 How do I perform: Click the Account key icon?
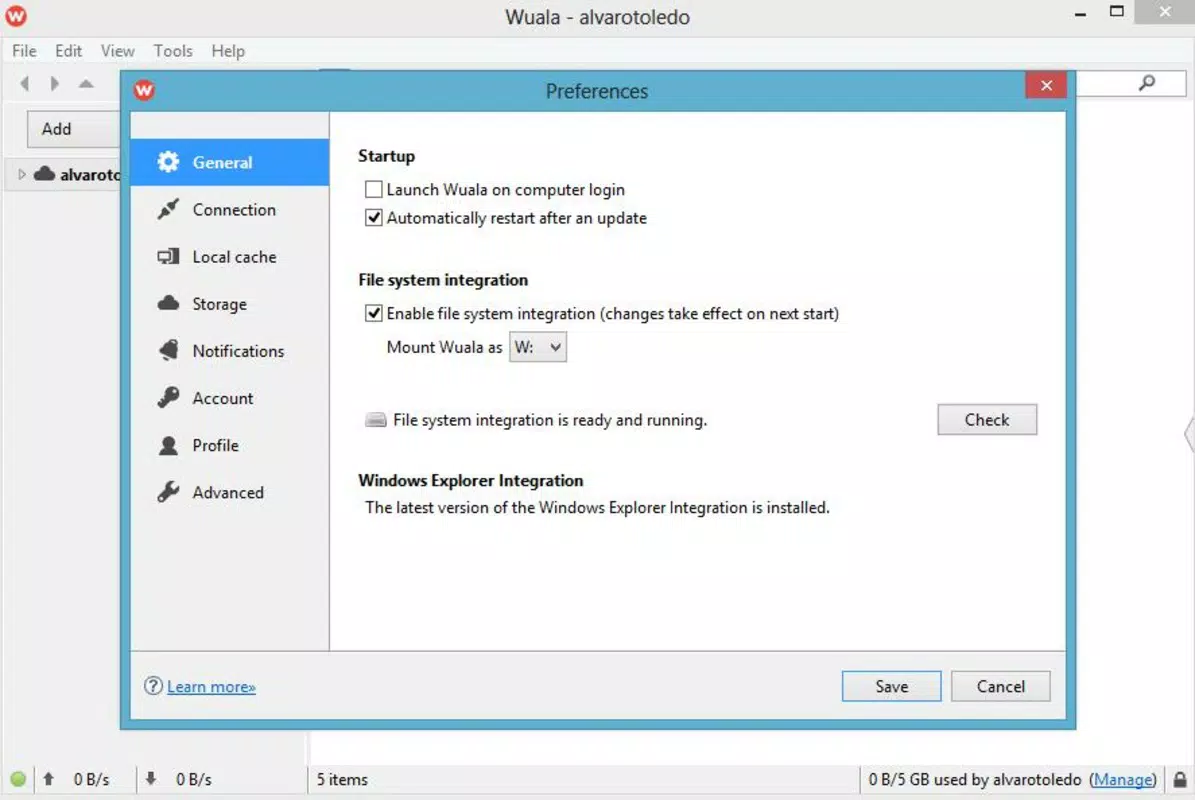click(x=168, y=397)
